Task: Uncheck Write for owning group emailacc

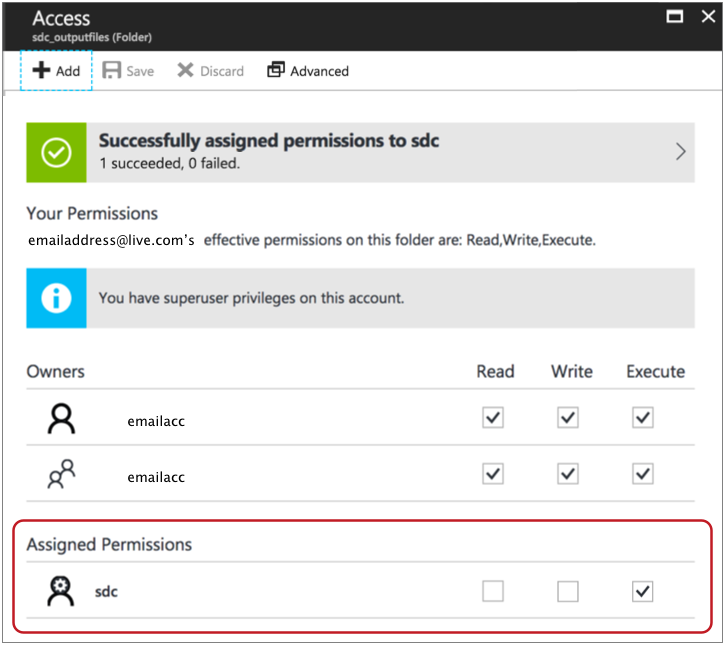Action: click(x=568, y=474)
